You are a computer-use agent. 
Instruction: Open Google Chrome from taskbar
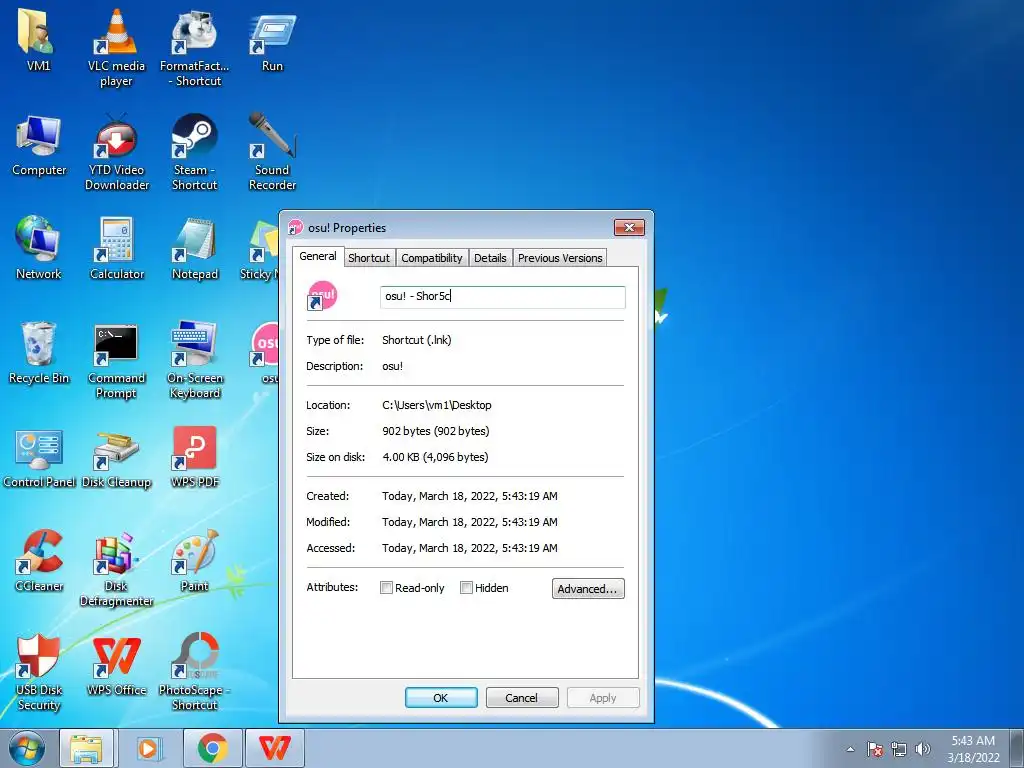pos(212,748)
